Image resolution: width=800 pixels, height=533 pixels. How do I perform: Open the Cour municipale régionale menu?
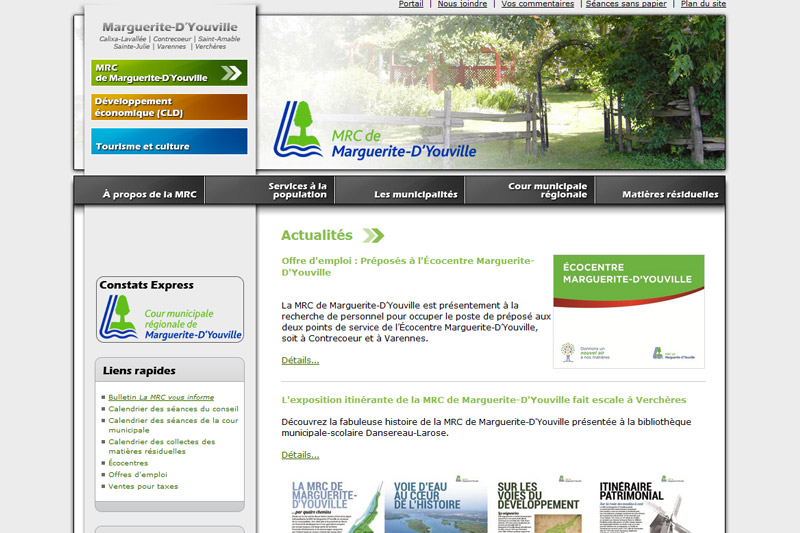click(x=530, y=190)
